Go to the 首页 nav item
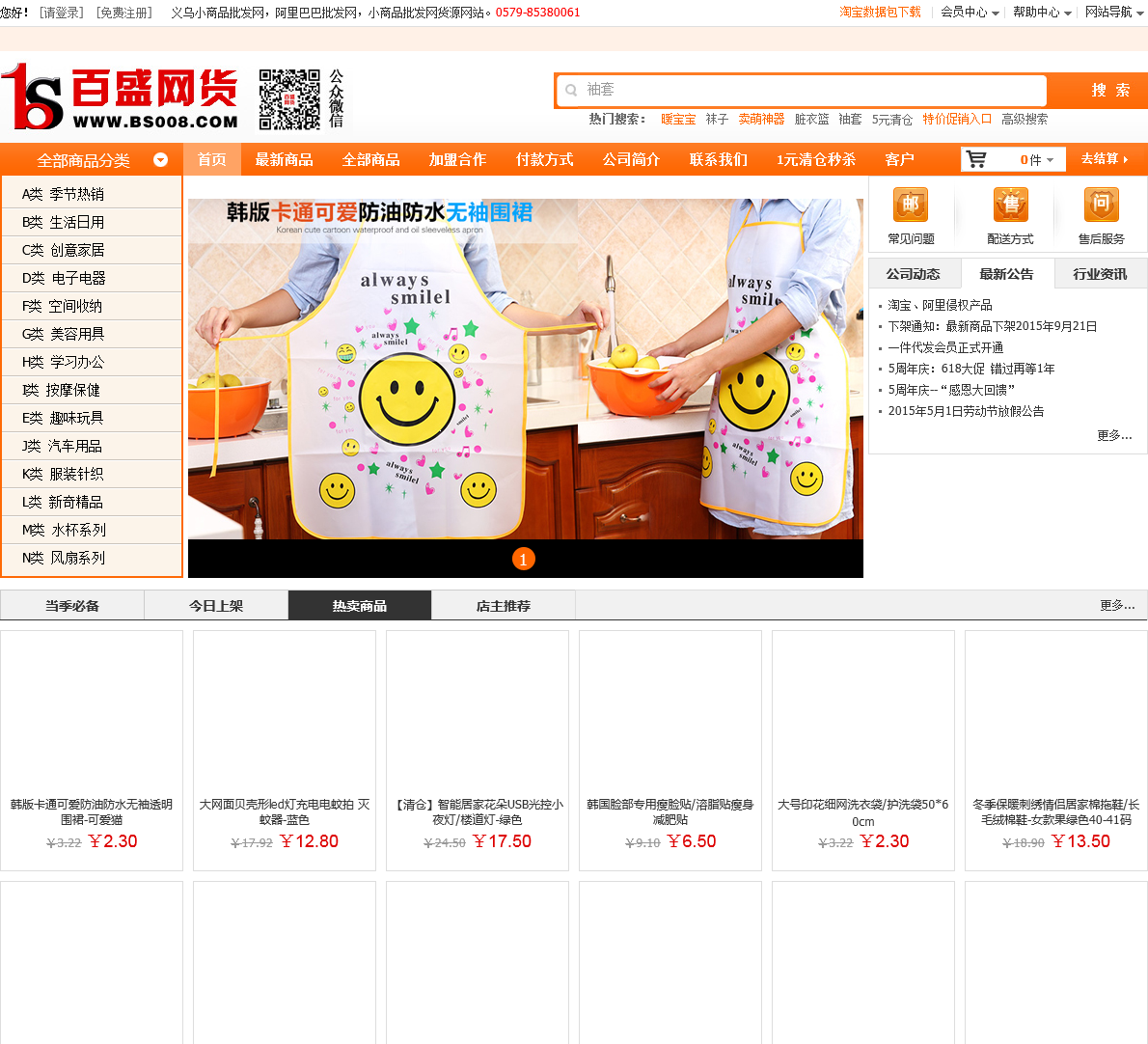1148x1044 pixels. pos(211,159)
